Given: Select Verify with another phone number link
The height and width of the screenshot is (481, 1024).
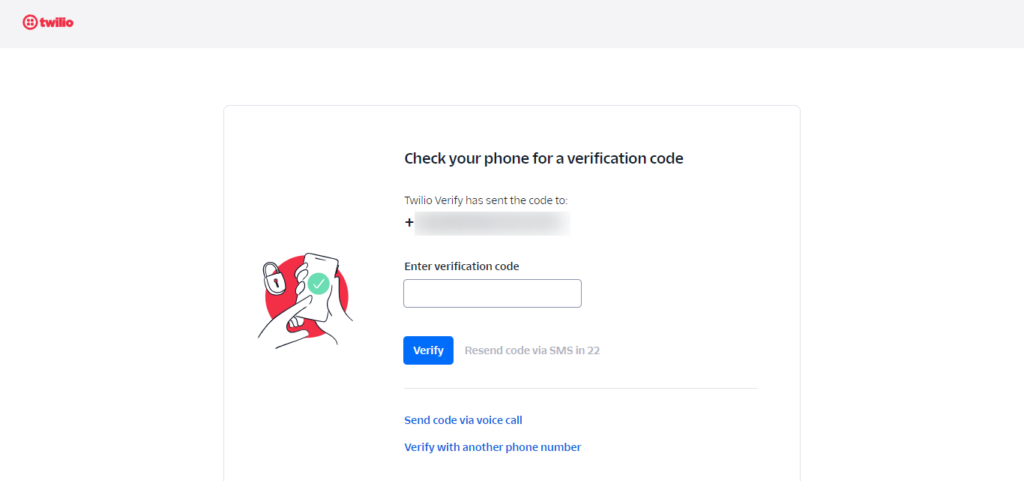Looking at the screenshot, I should 492,447.
